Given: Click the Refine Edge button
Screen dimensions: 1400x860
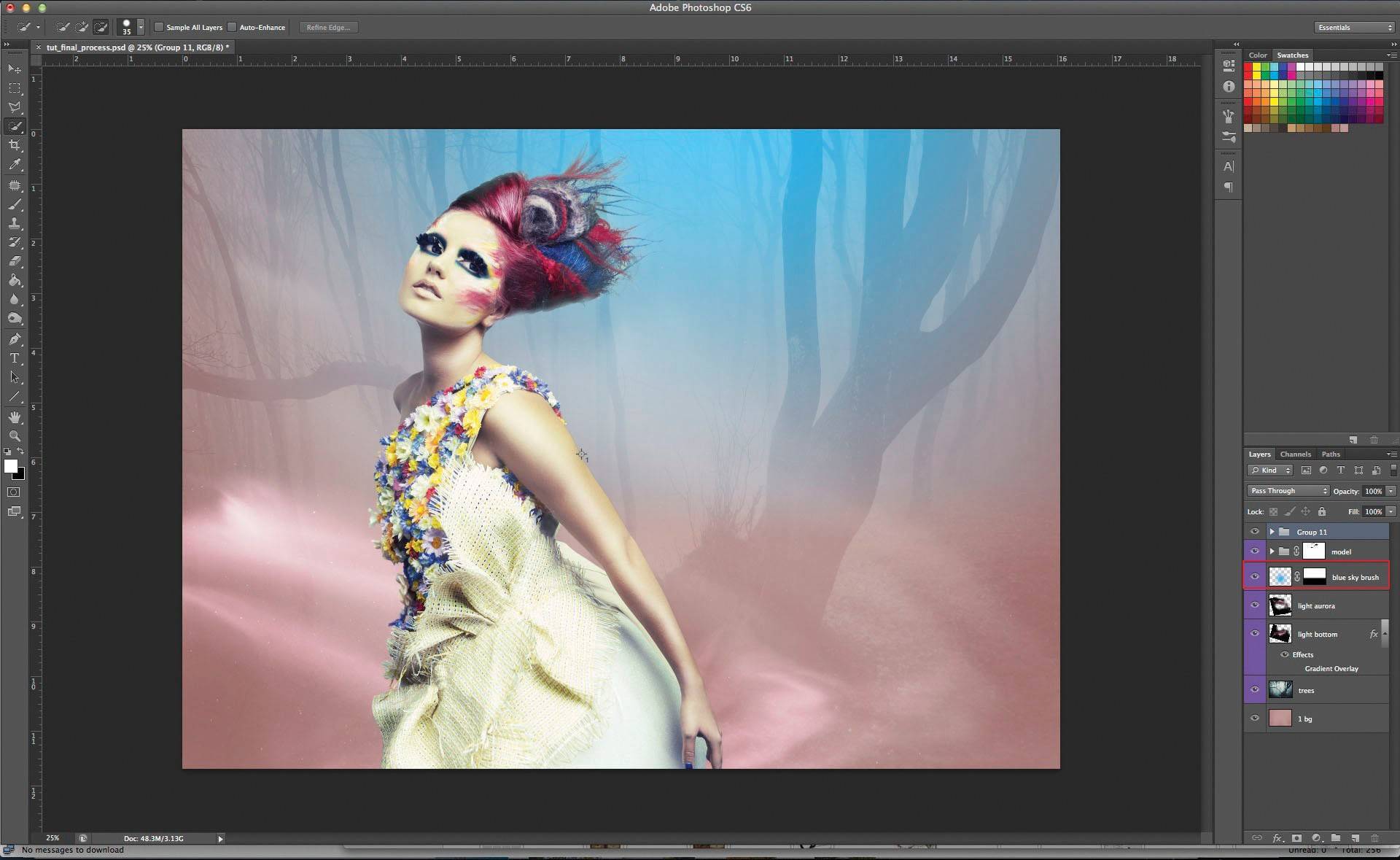Looking at the screenshot, I should tap(328, 27).
